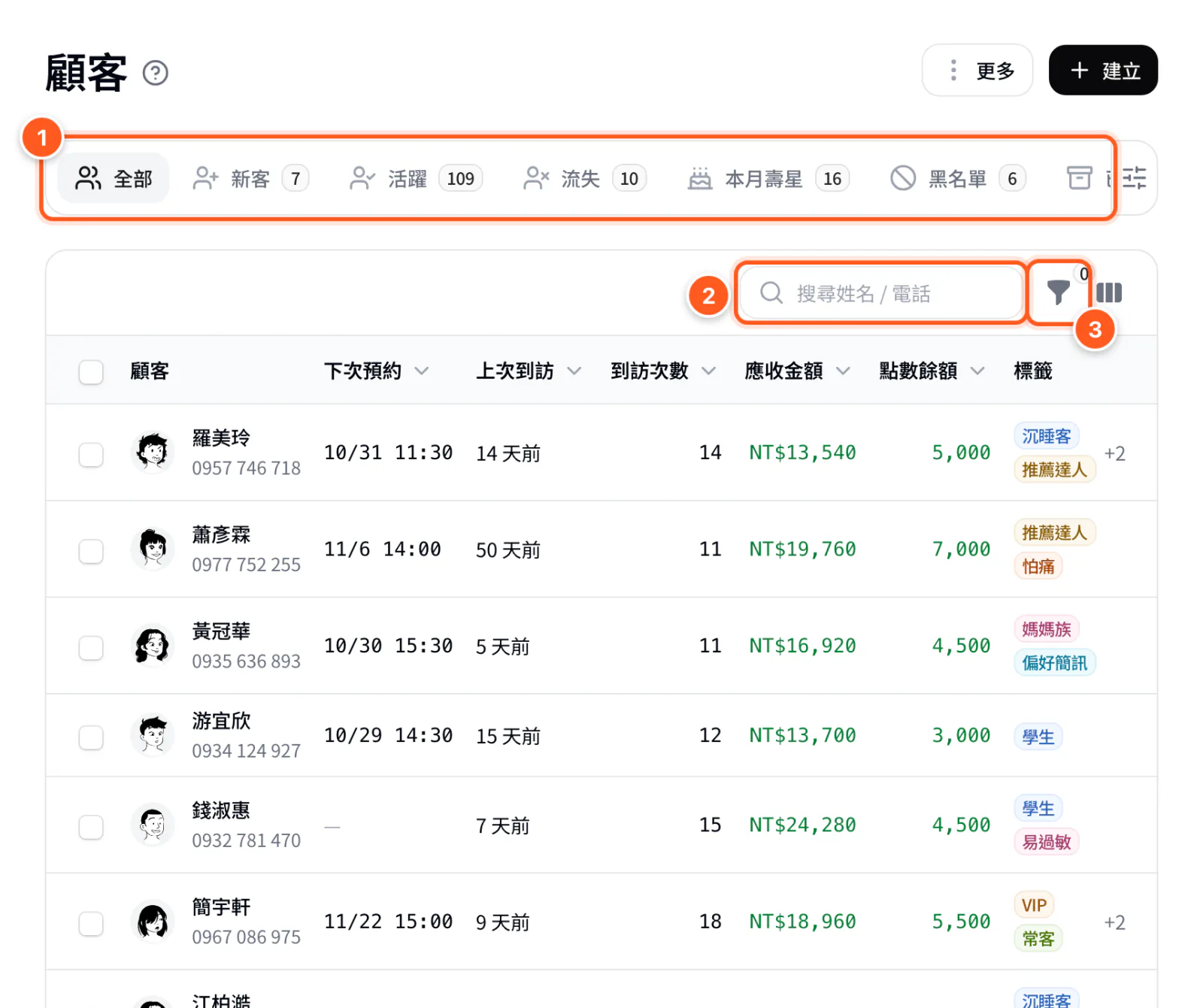Open the 本月壽星 birthday tab
This screenshot has height=1008, width=1203.
coord(768,178)
